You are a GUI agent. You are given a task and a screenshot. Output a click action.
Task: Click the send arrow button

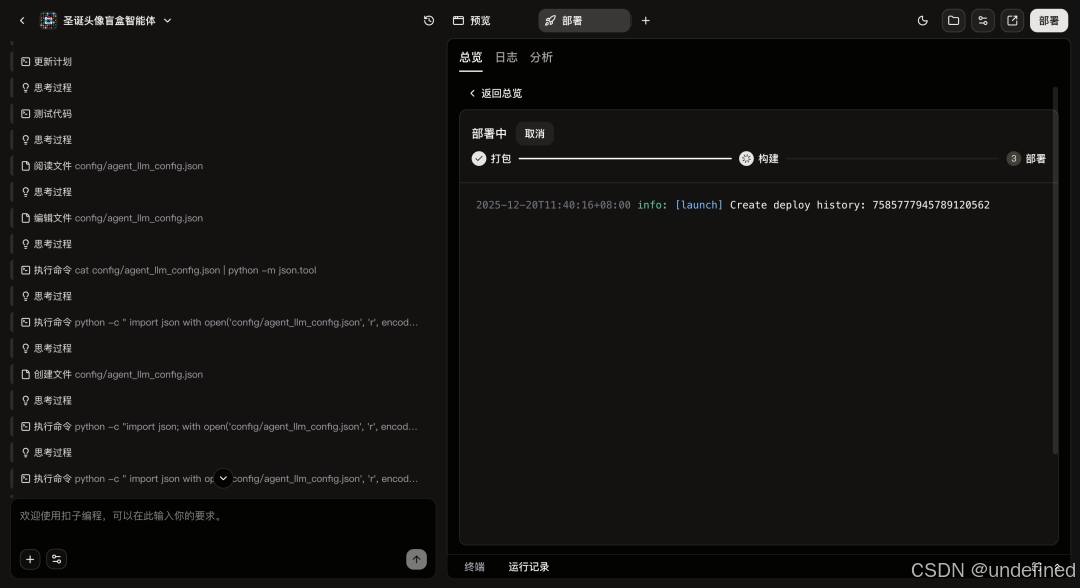(416, 559)
